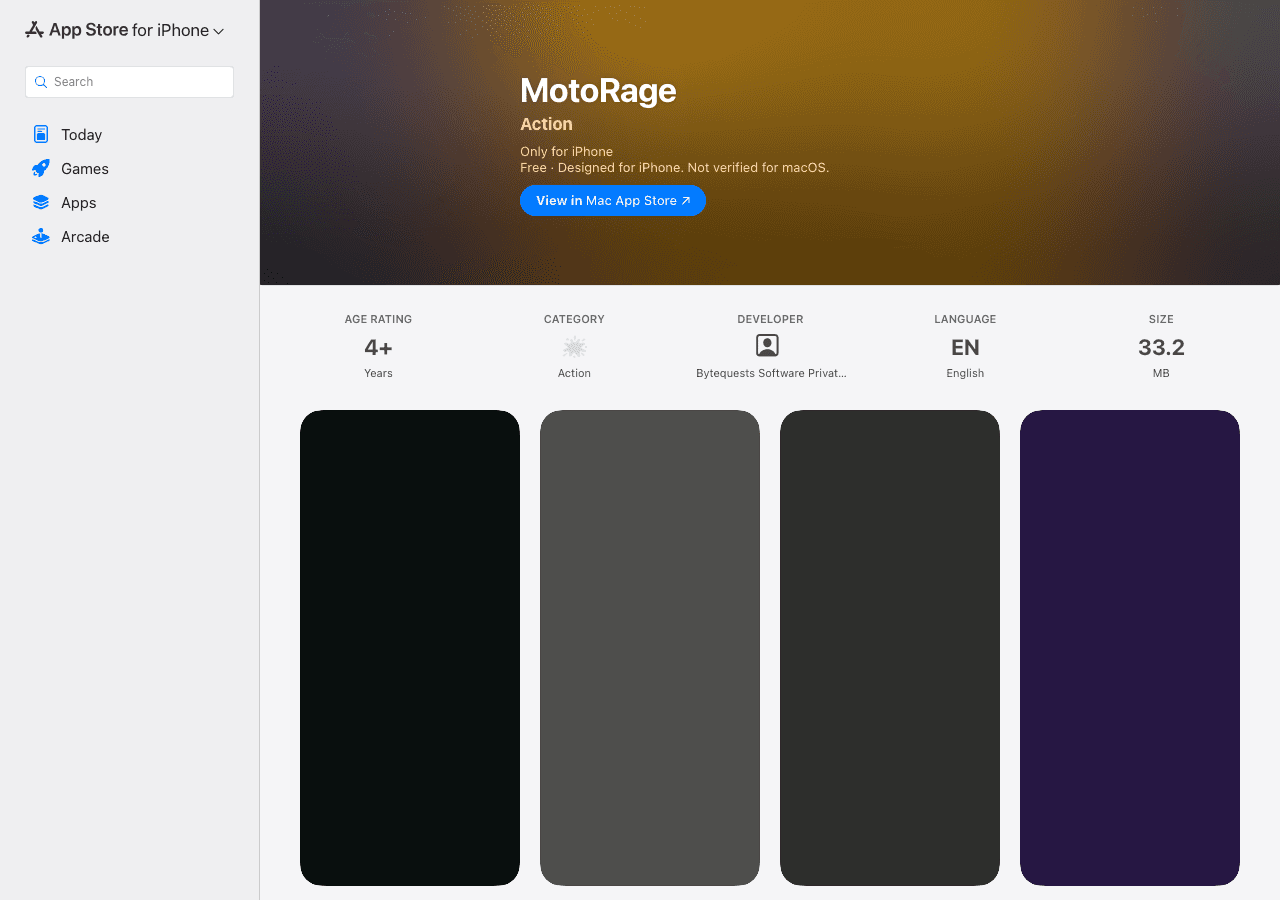Click the Apps stack icon

click(x=41, y=202)
